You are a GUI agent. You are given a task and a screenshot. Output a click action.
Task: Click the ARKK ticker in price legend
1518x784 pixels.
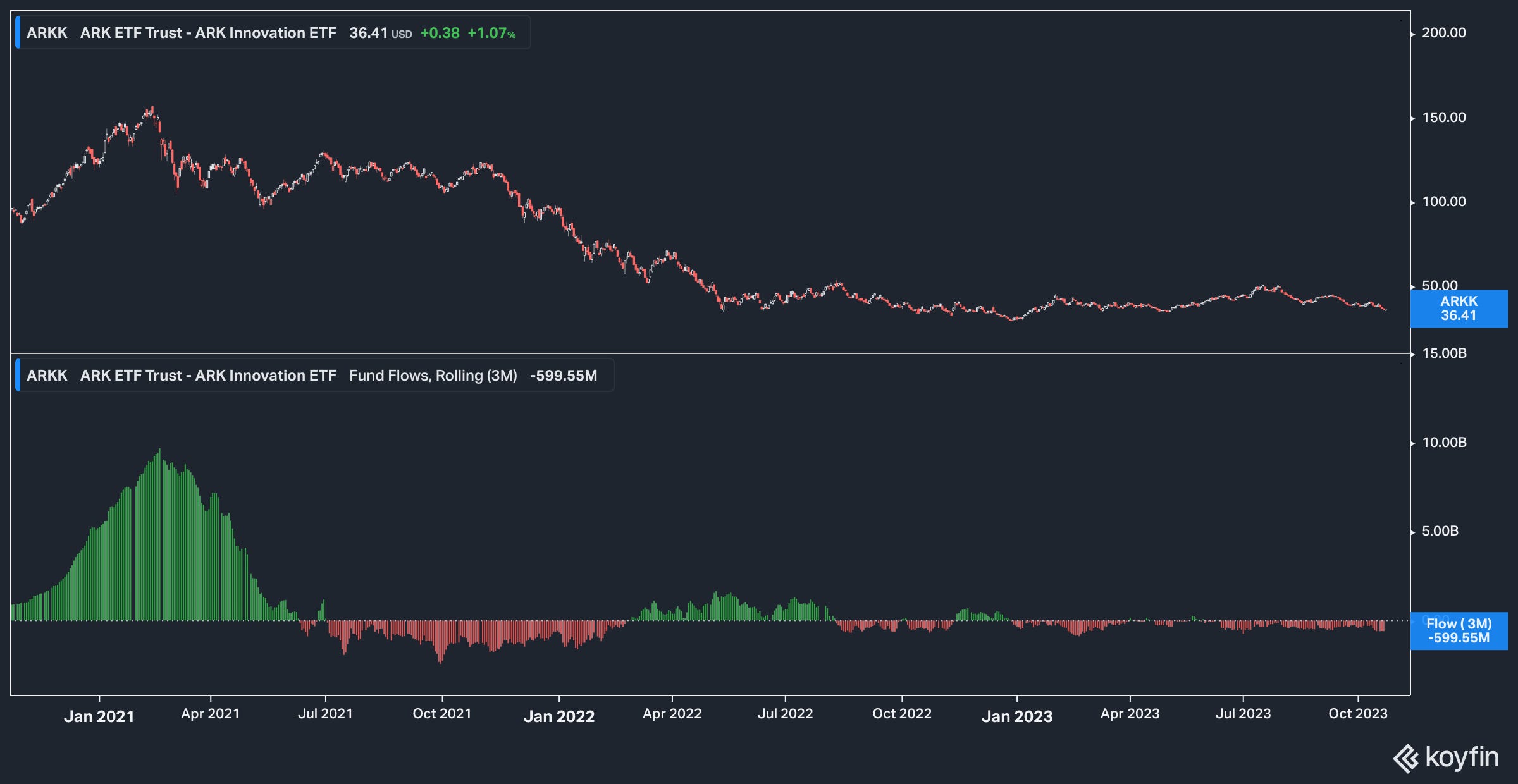47,33
